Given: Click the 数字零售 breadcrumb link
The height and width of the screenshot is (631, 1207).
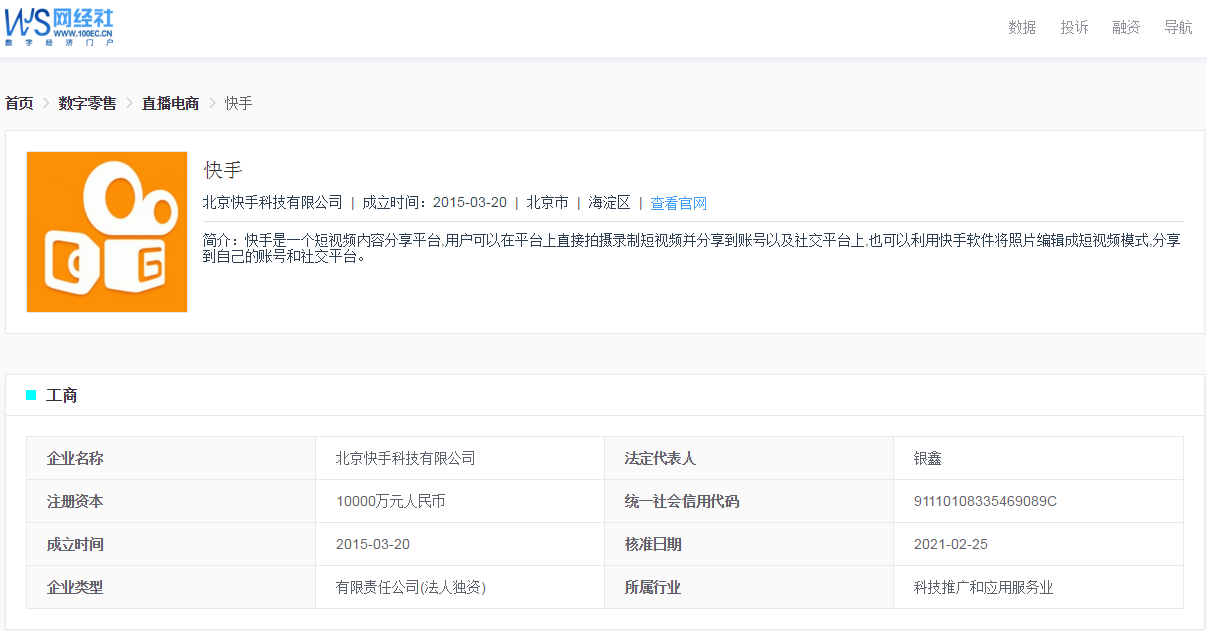Looking at the screenshot, I should 87,103.
